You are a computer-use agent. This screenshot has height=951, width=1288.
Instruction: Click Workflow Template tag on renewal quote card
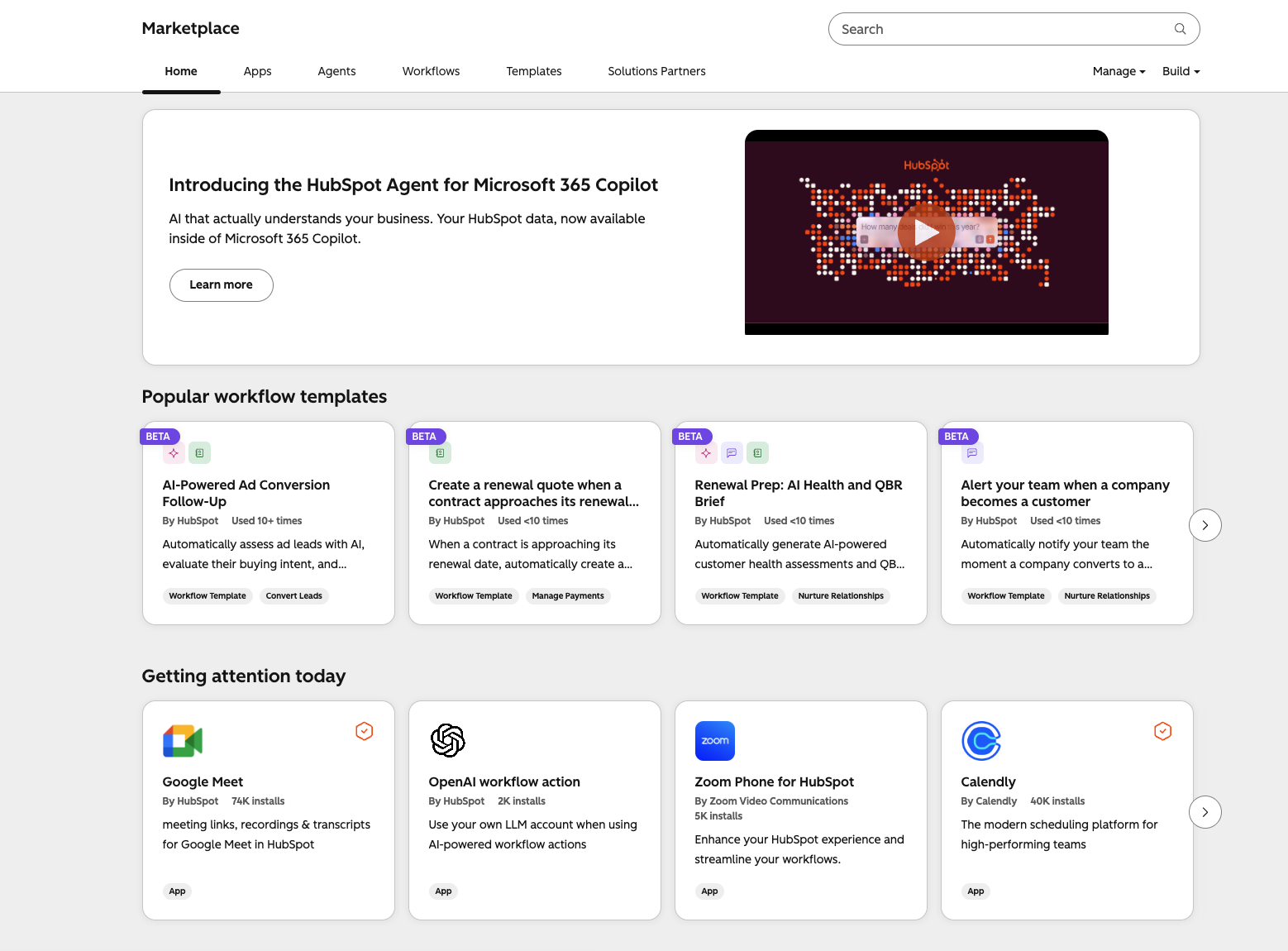[x=474, y=595]
